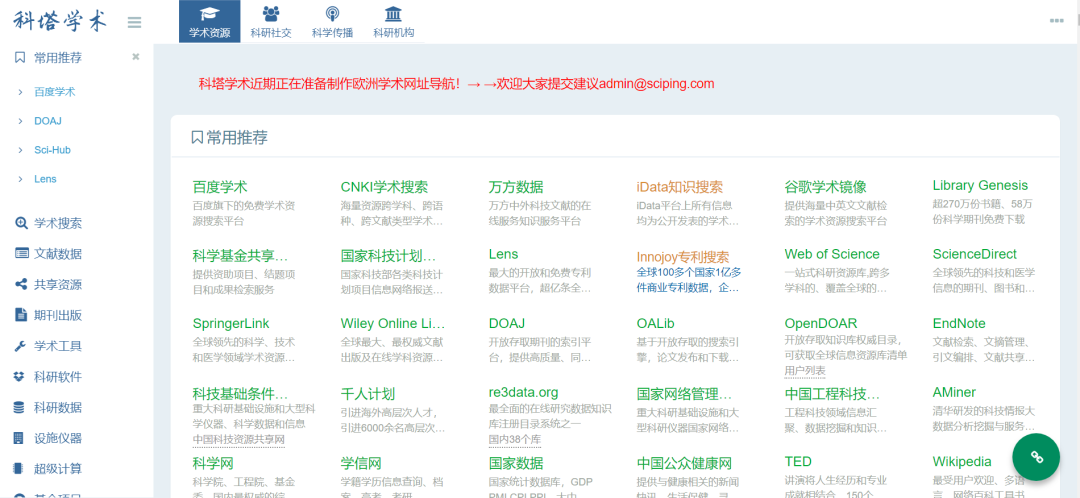Close the sidebar 常用推荐 section with X
1080x498 pixels.
(136, 56)
